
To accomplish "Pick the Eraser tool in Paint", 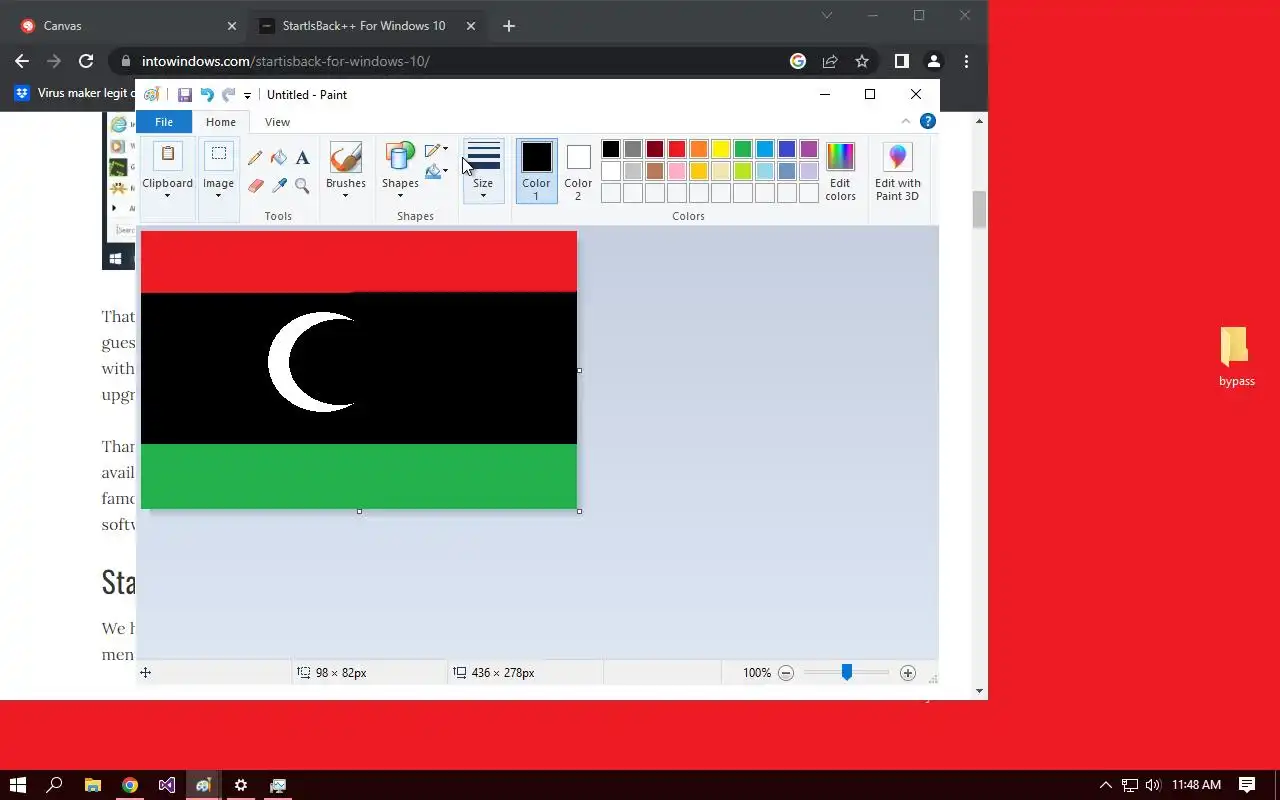I will (255, 185).
